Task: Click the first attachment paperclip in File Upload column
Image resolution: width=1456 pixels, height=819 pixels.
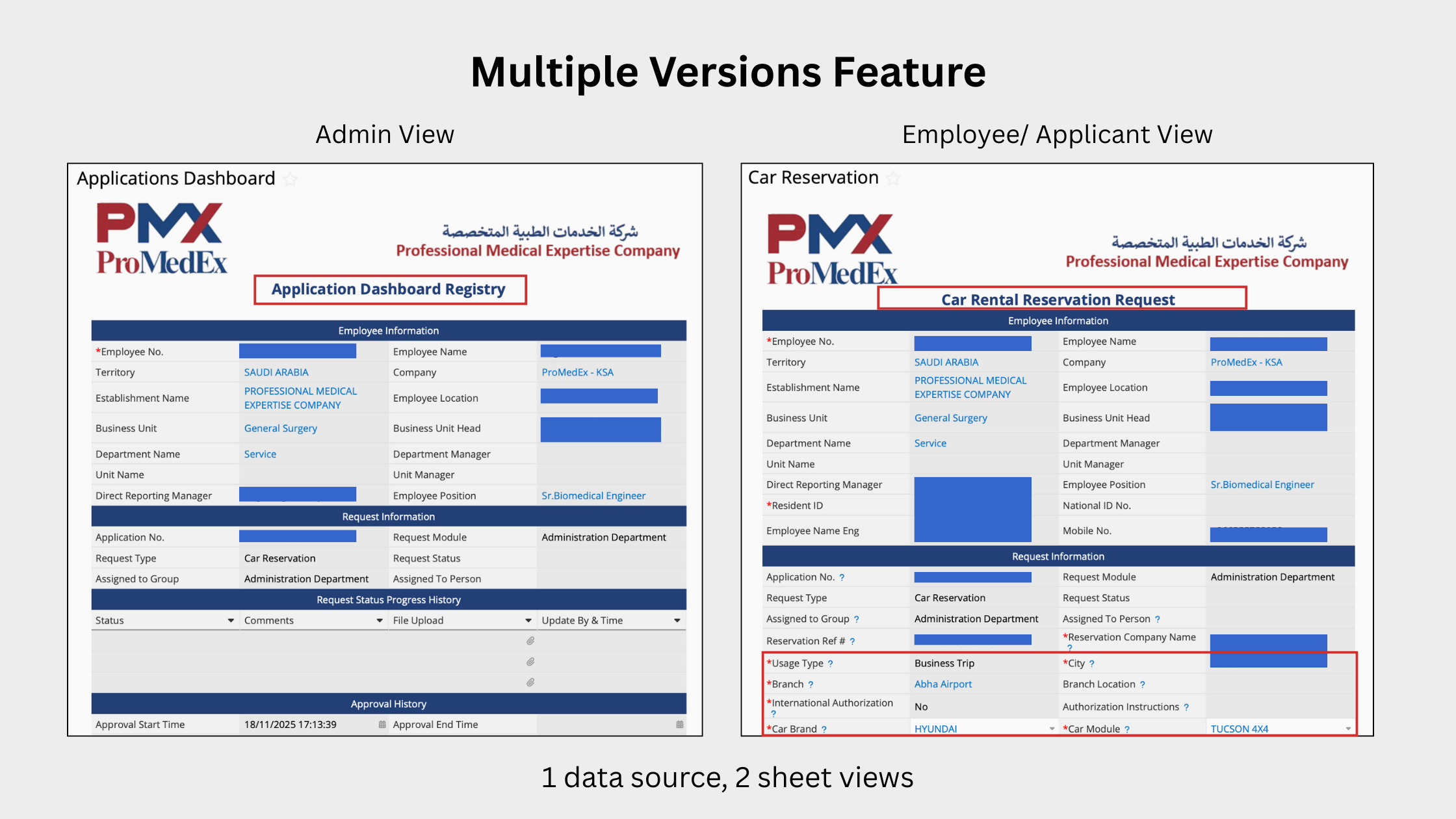Action: (530, 641)
